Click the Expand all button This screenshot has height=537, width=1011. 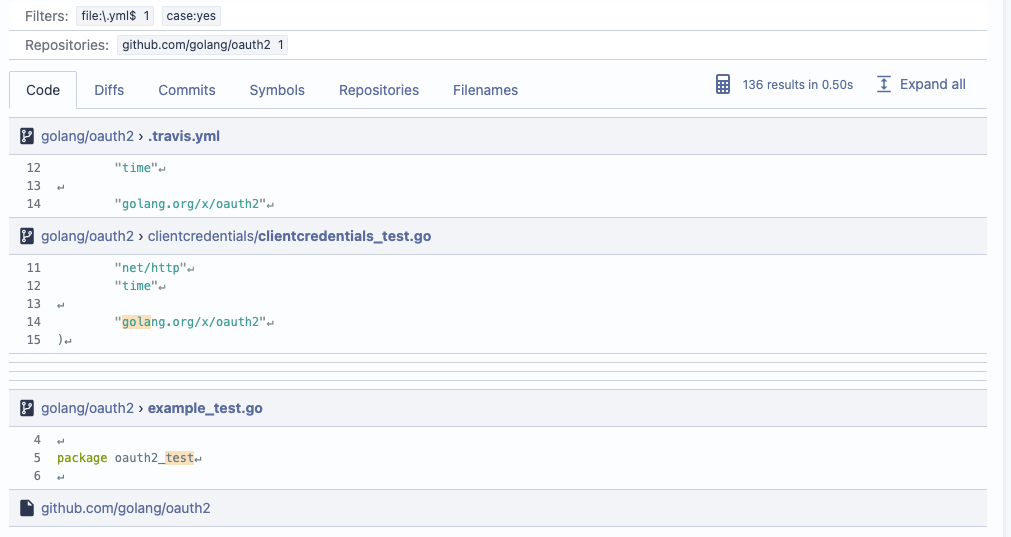tap(921, 84)
